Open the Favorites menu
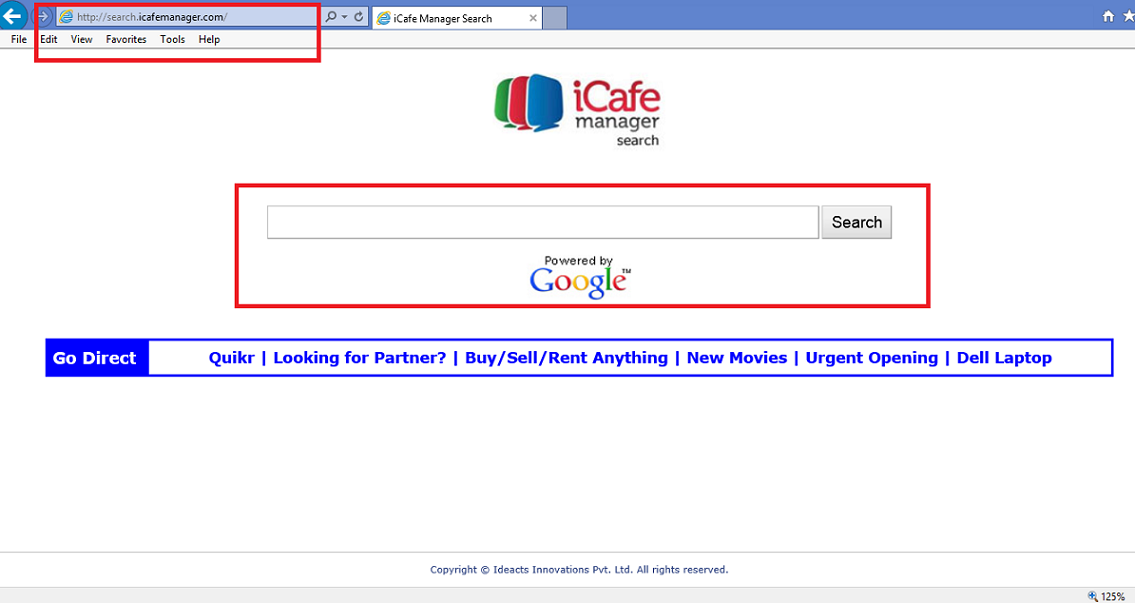 pos(126,40)
